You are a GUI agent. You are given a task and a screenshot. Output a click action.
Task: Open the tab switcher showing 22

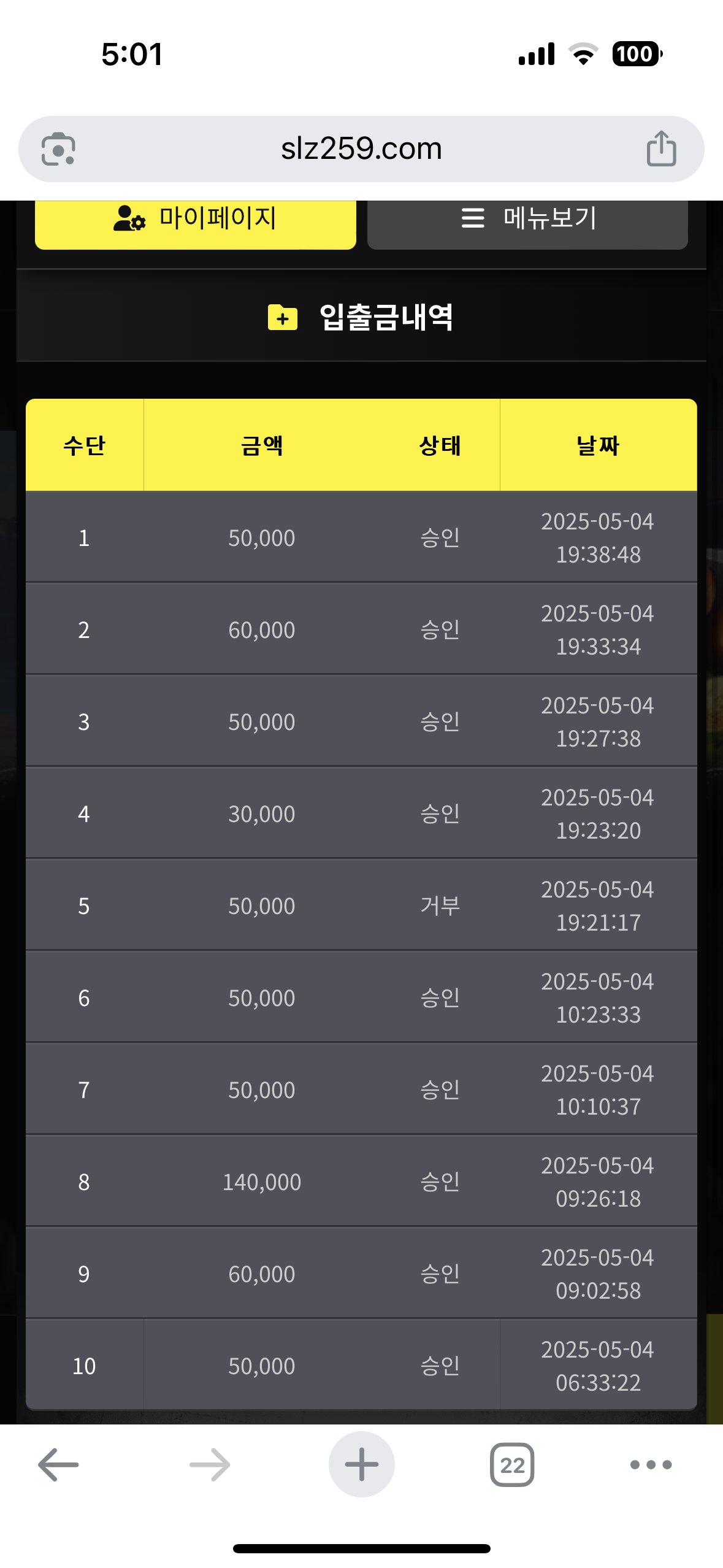(512, 1464)
